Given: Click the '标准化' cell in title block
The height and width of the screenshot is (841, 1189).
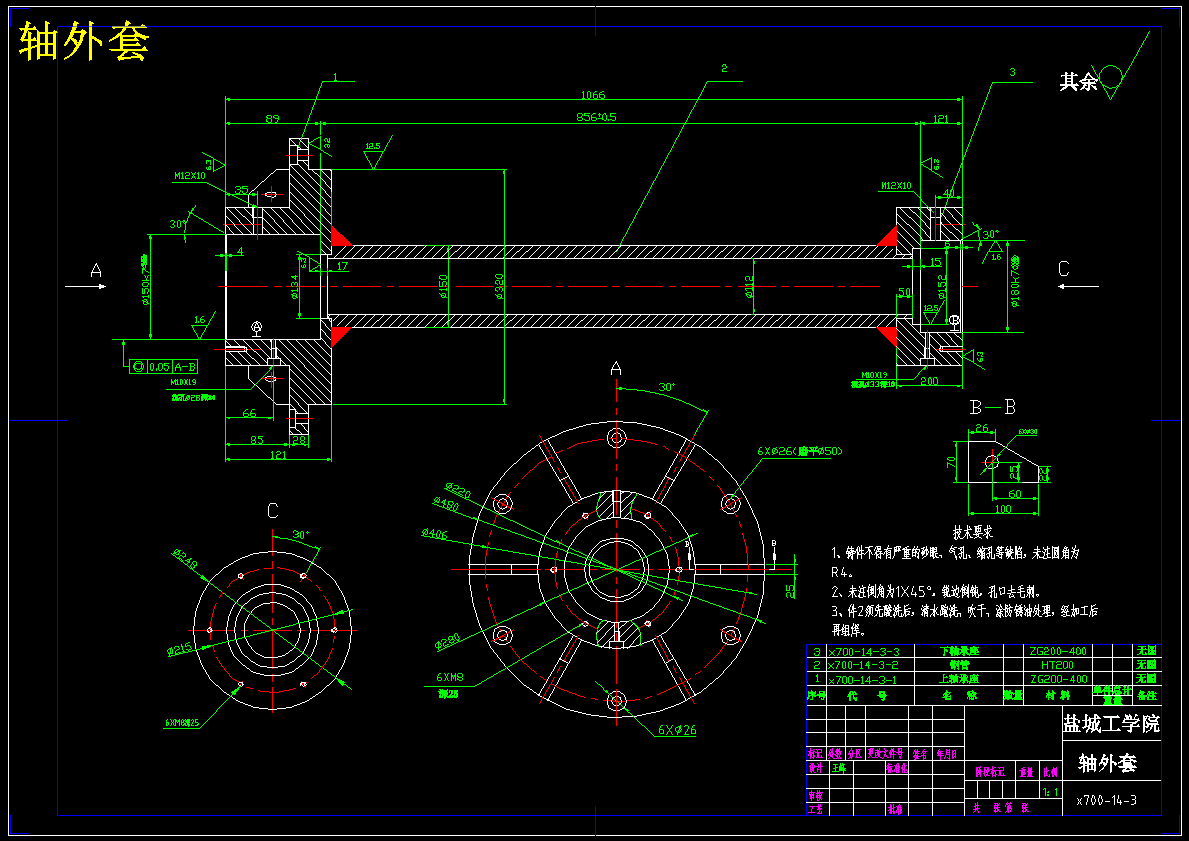Looking at the screenshot, I should [x=897, y=768].
